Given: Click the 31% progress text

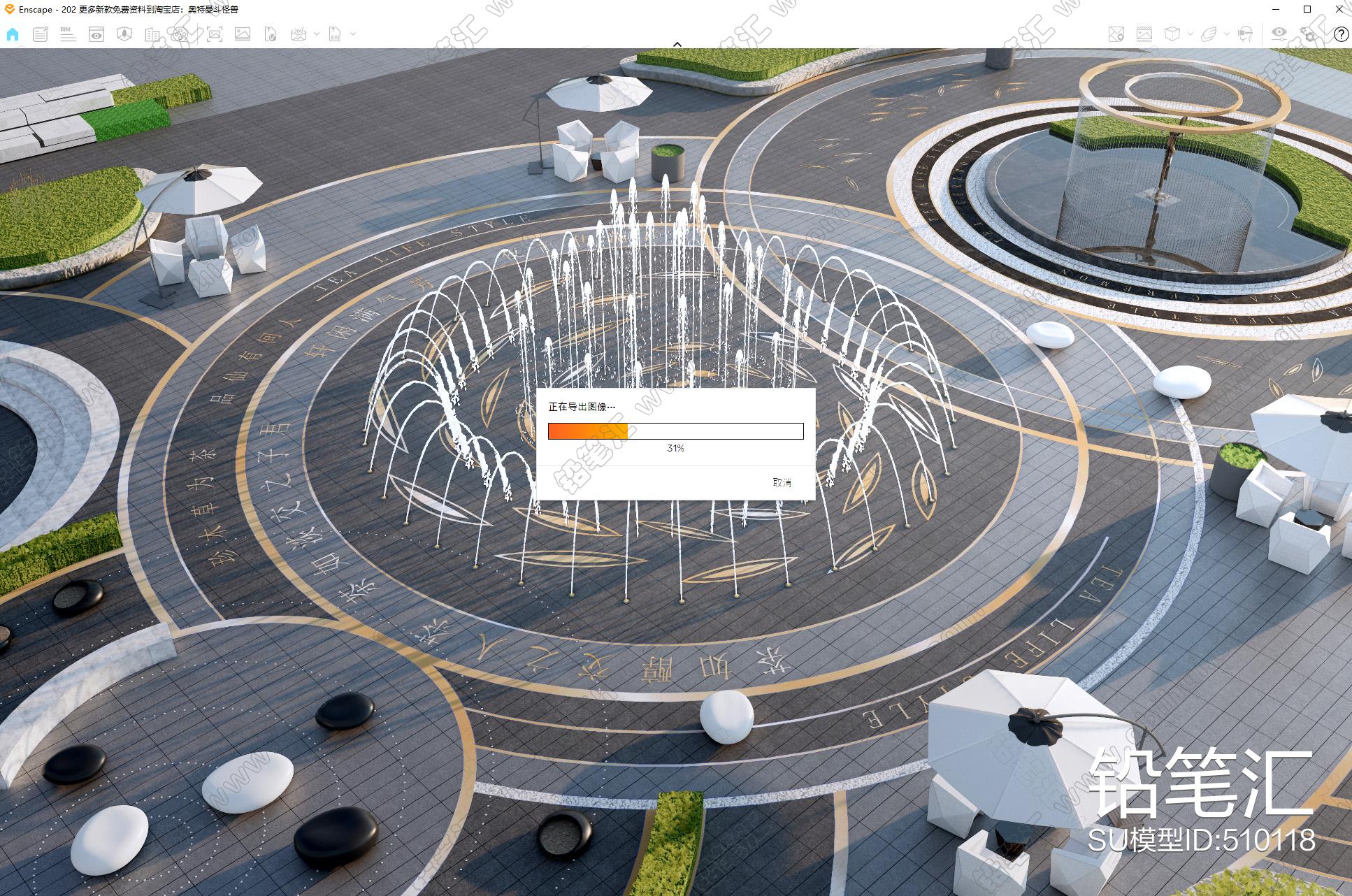Looking at the screenshot, I should click(675, 448).
